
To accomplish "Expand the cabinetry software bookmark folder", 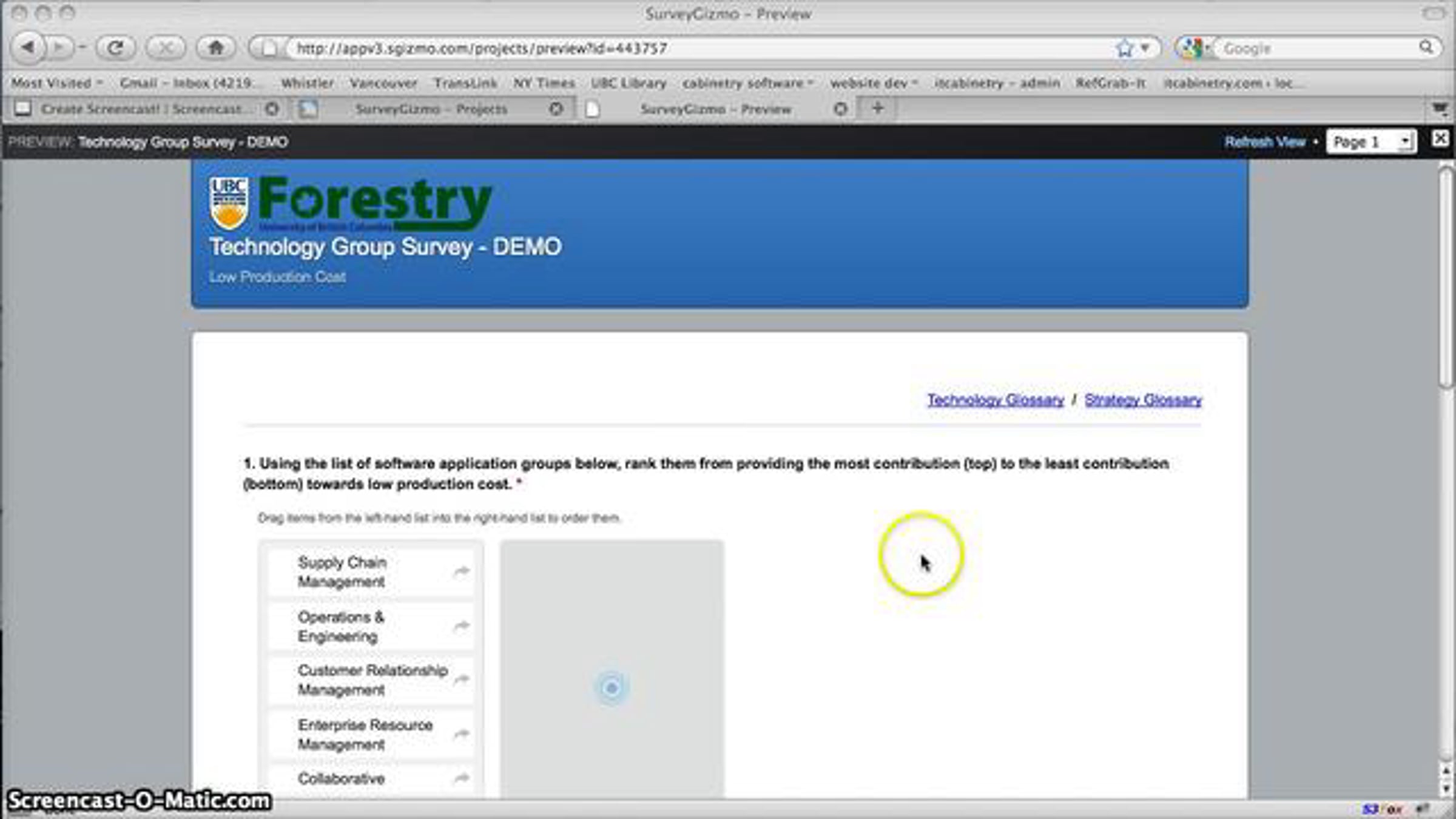I will click(x=747, y=83).
